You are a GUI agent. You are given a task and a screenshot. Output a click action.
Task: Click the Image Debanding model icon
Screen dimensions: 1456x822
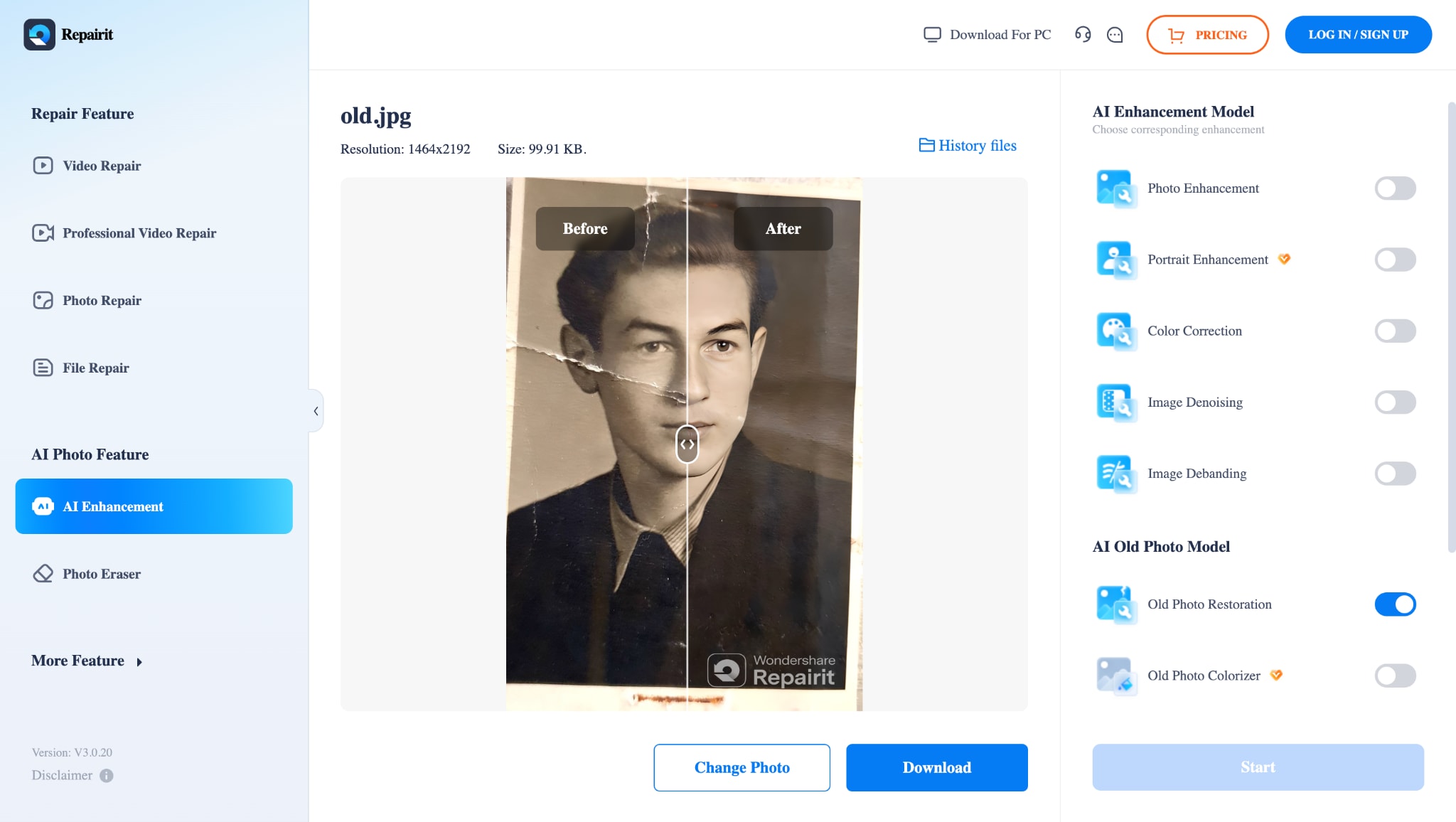(1115, 474)
